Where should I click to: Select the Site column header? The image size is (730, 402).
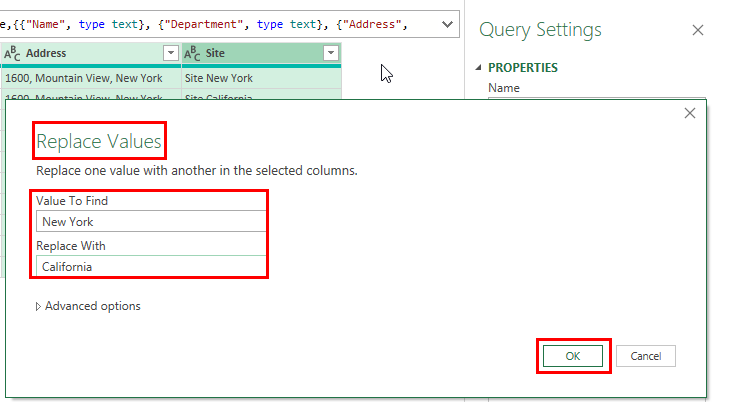261,54
